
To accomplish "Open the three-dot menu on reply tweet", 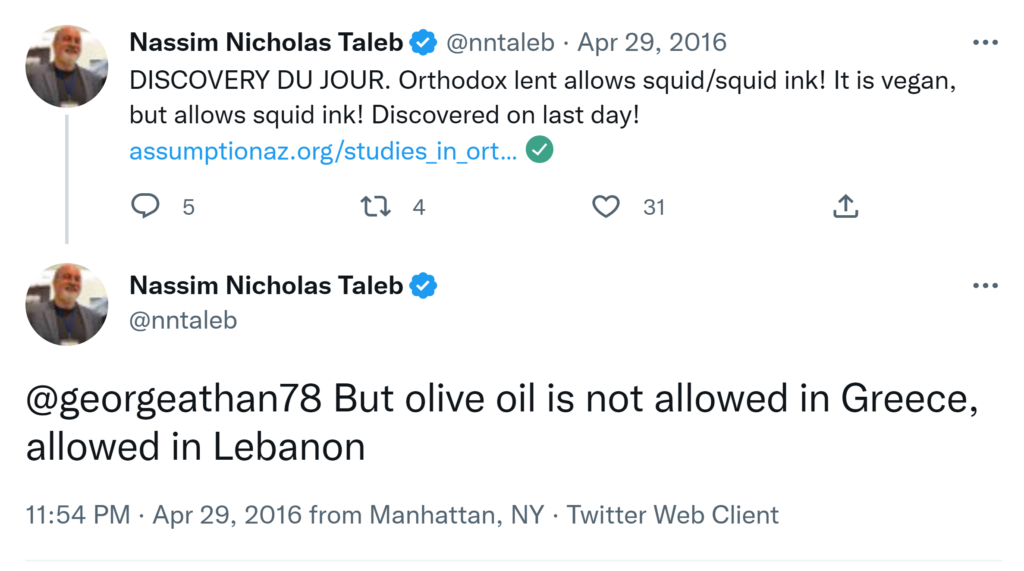I will pyautogui.click(x=985, y=286).
